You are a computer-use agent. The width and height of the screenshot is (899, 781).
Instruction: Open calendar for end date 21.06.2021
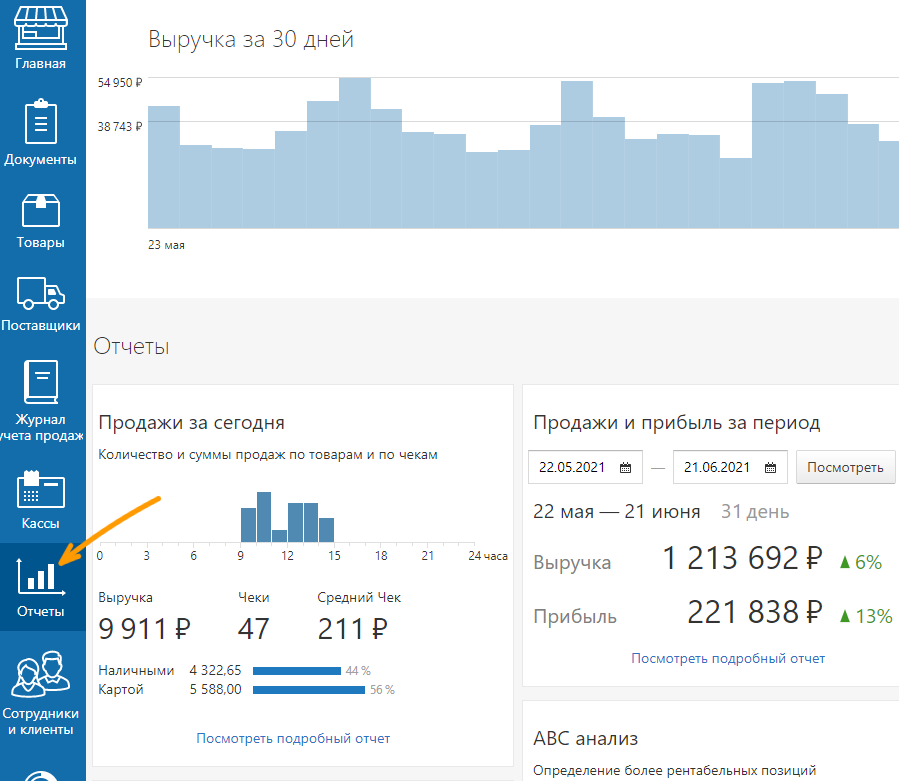(770, 468)
